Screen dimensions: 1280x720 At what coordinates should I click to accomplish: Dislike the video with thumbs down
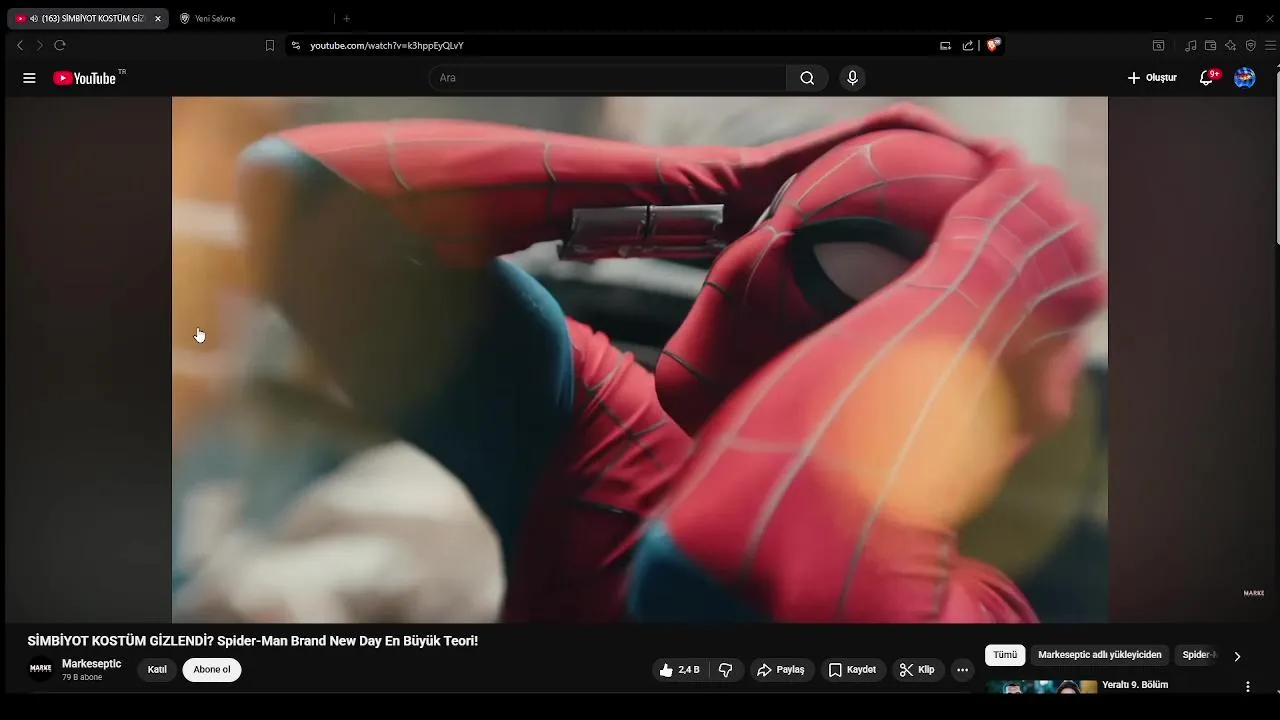pyautogui.click(x=727, y=670)
